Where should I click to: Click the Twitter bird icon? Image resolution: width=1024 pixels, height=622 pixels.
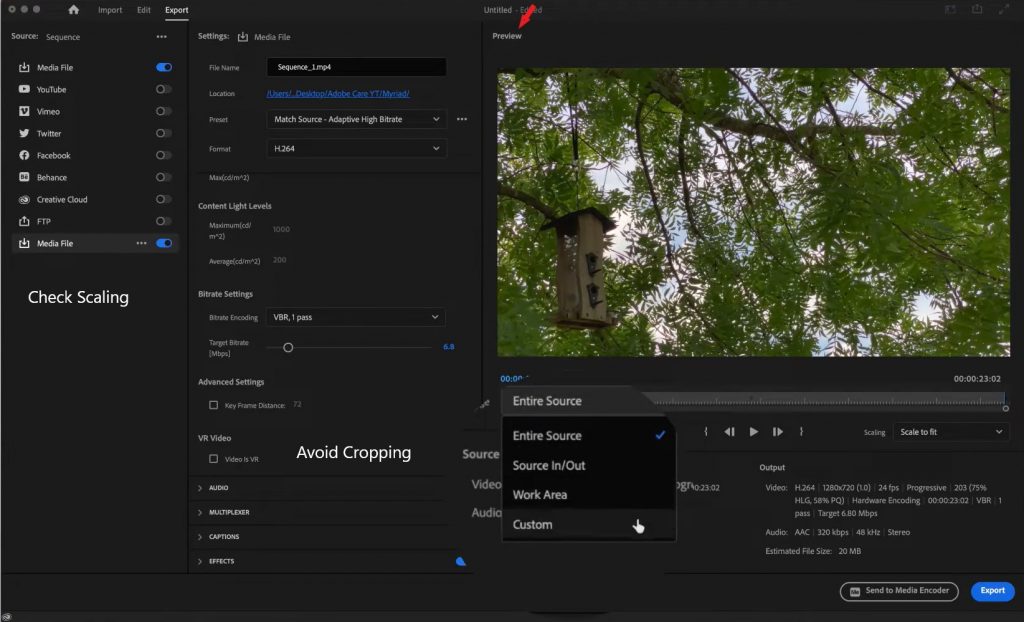24,133
